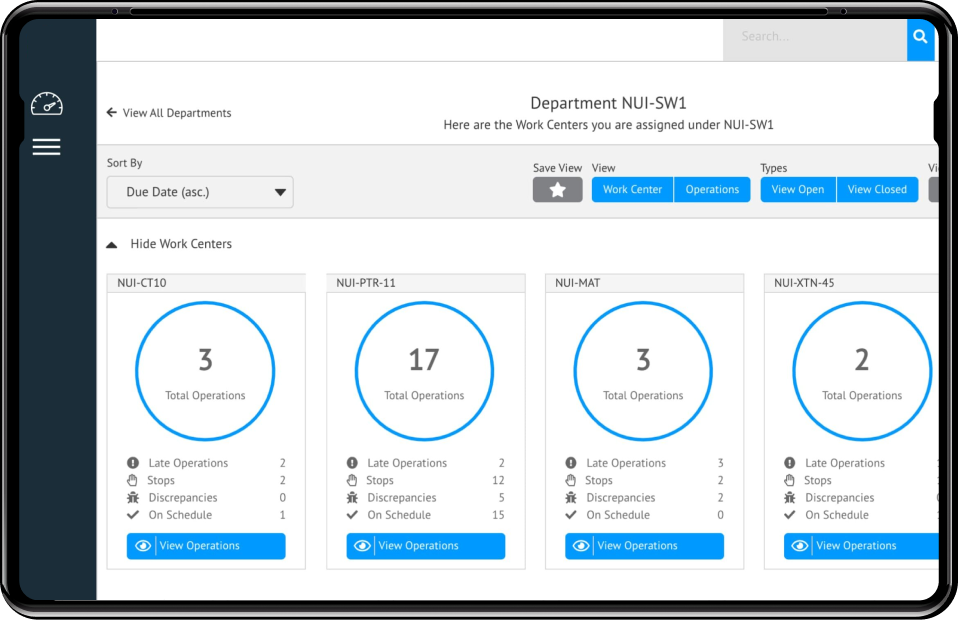Click the NUI-PTR-11 total operations circle showing 17

click(424, 371)
